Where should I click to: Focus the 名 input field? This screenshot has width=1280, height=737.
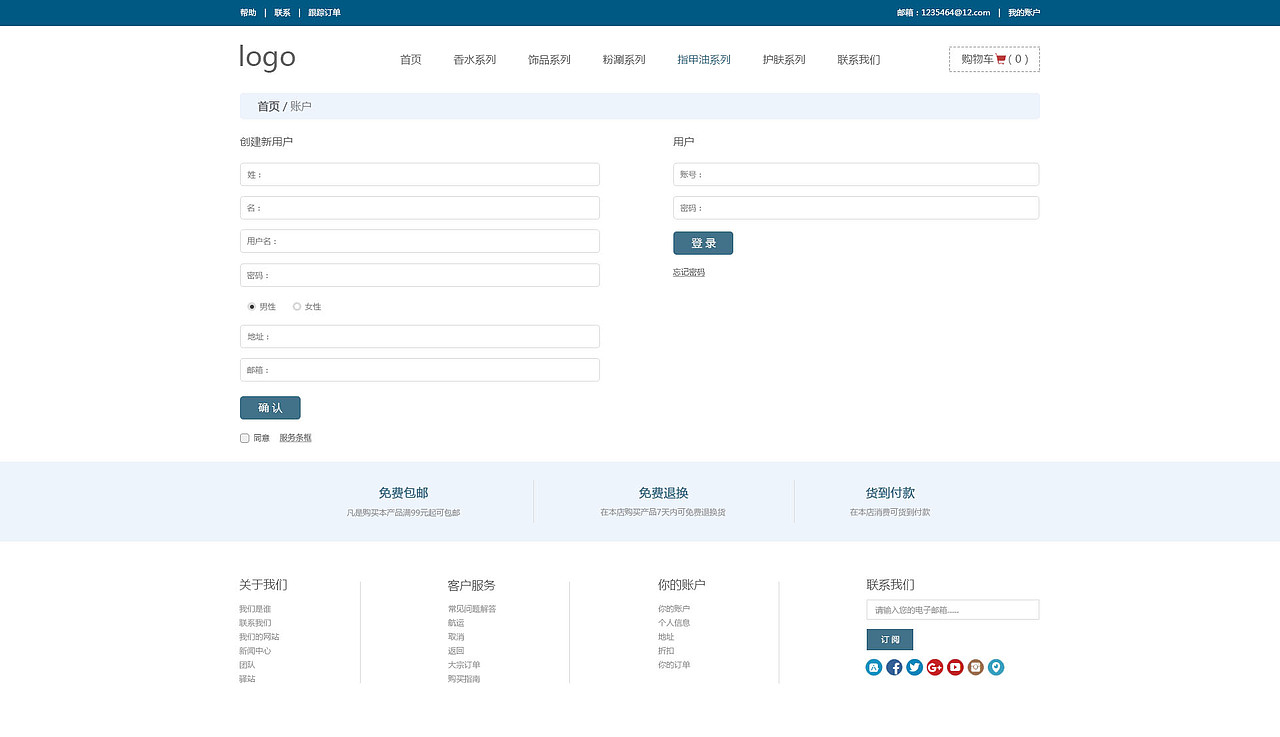tap(420, 208)
